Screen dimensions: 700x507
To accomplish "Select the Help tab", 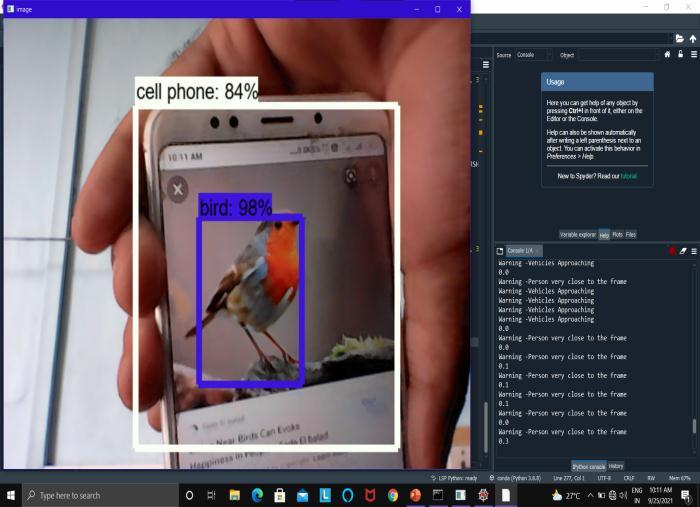I will (x=604, y=235).
